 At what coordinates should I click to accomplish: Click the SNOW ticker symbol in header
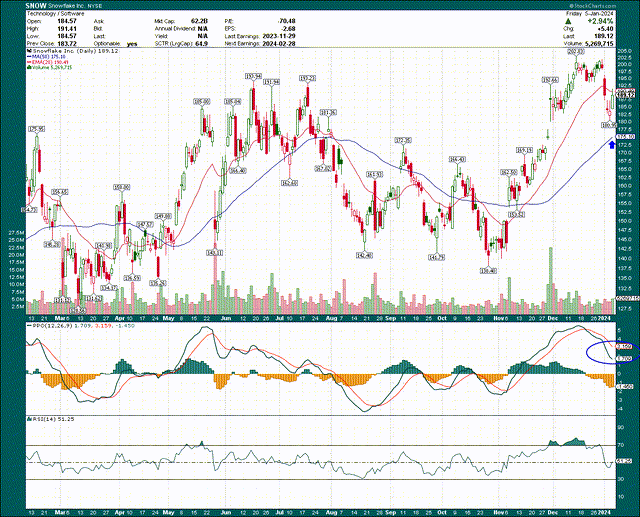click(x=36, y=6)
